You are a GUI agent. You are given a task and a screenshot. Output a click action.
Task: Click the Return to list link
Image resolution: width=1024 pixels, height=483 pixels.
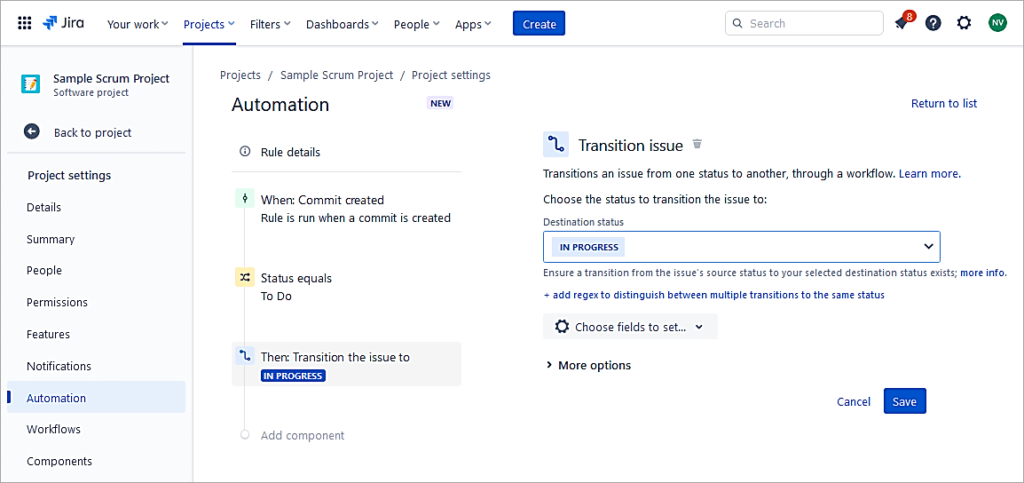click(943, 104)
